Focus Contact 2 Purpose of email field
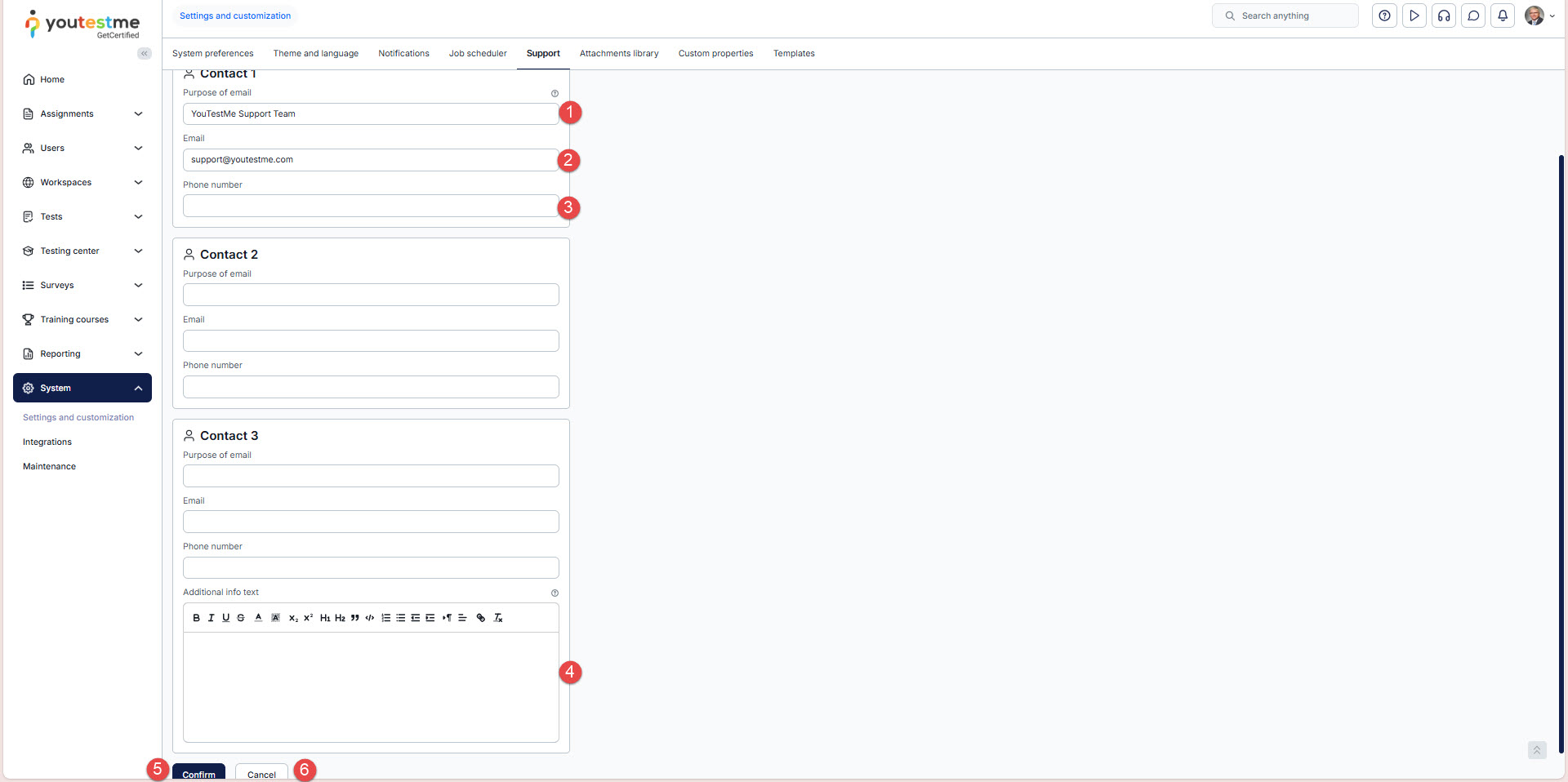The height and width of the screenshot is (782, 1568). click(371, 295)
